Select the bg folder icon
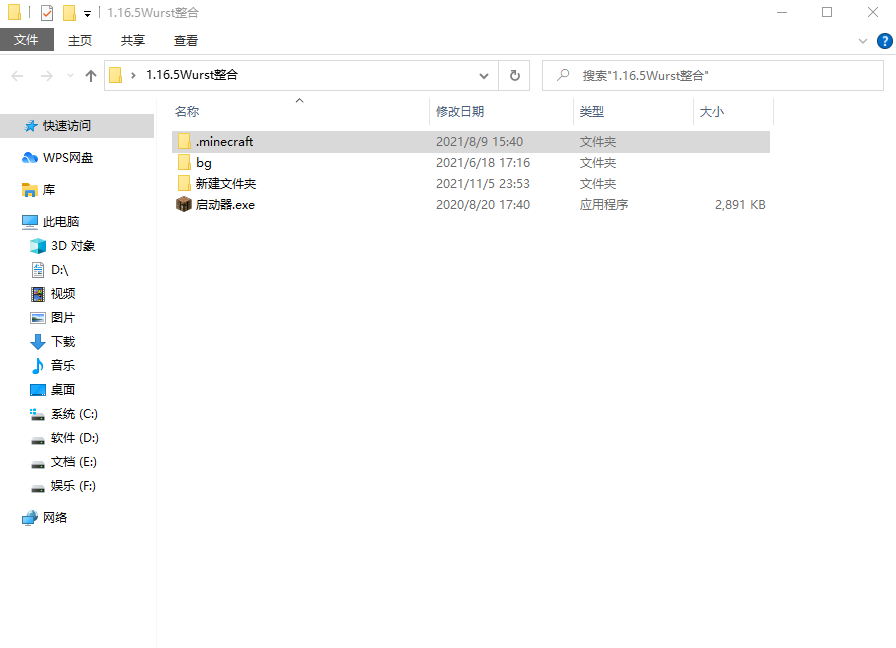Viewport: 896px width, 648px height. [x=184, y=162]
